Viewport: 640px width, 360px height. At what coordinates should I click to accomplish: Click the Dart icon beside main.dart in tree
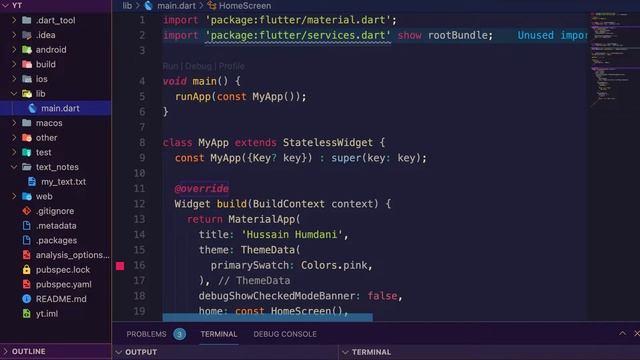(33, 108)
